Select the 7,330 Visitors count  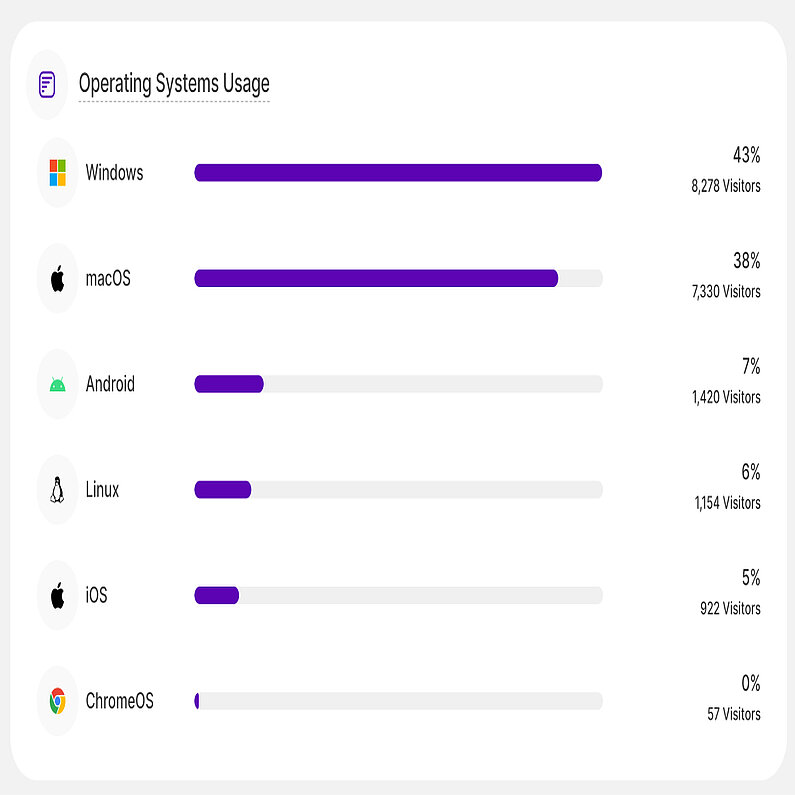click(x=725, y=292)
